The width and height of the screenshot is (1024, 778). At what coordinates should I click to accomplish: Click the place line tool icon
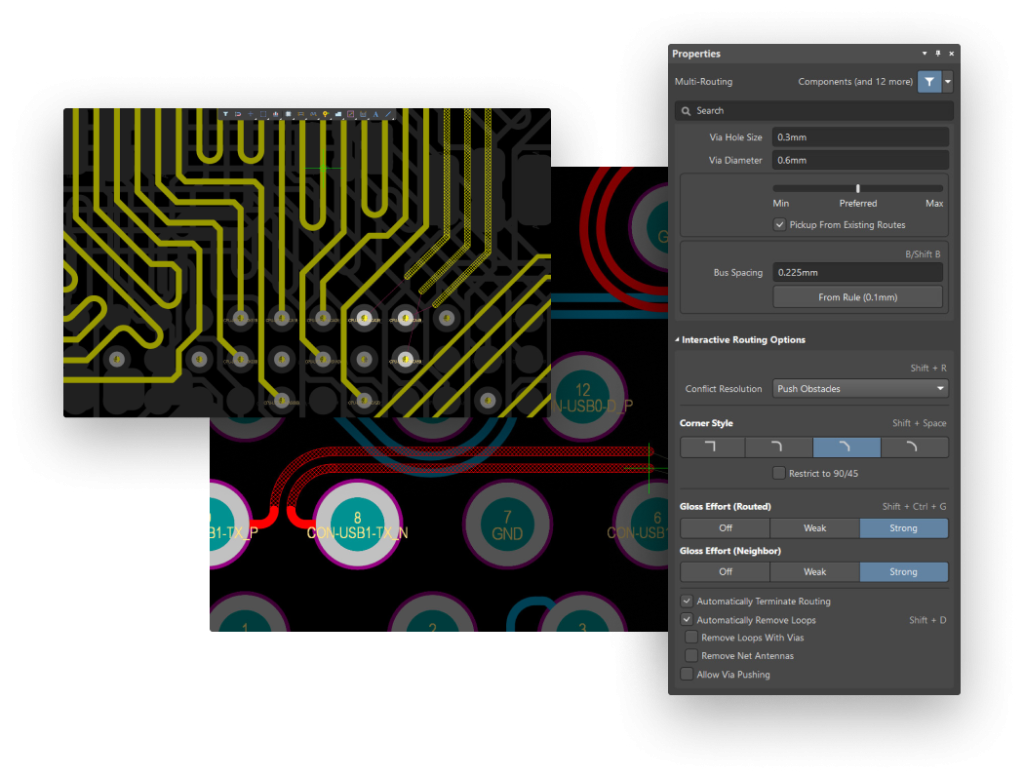[x=389, y=114]
